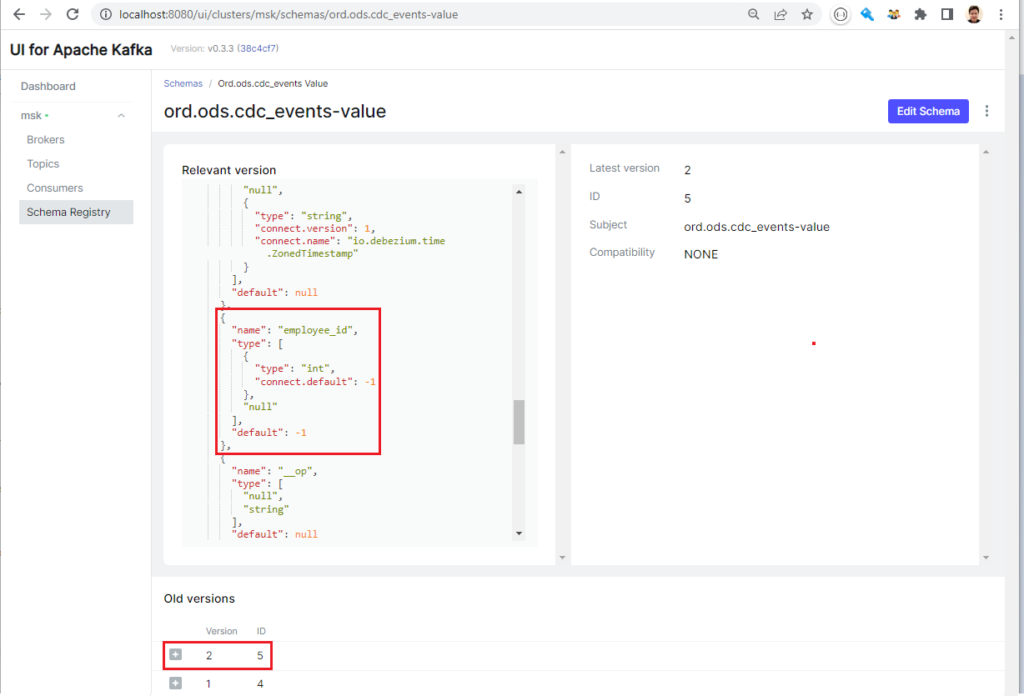
Task: Go to Topics in sidebar
Action: pyautogui.click(x=43, y=164)
